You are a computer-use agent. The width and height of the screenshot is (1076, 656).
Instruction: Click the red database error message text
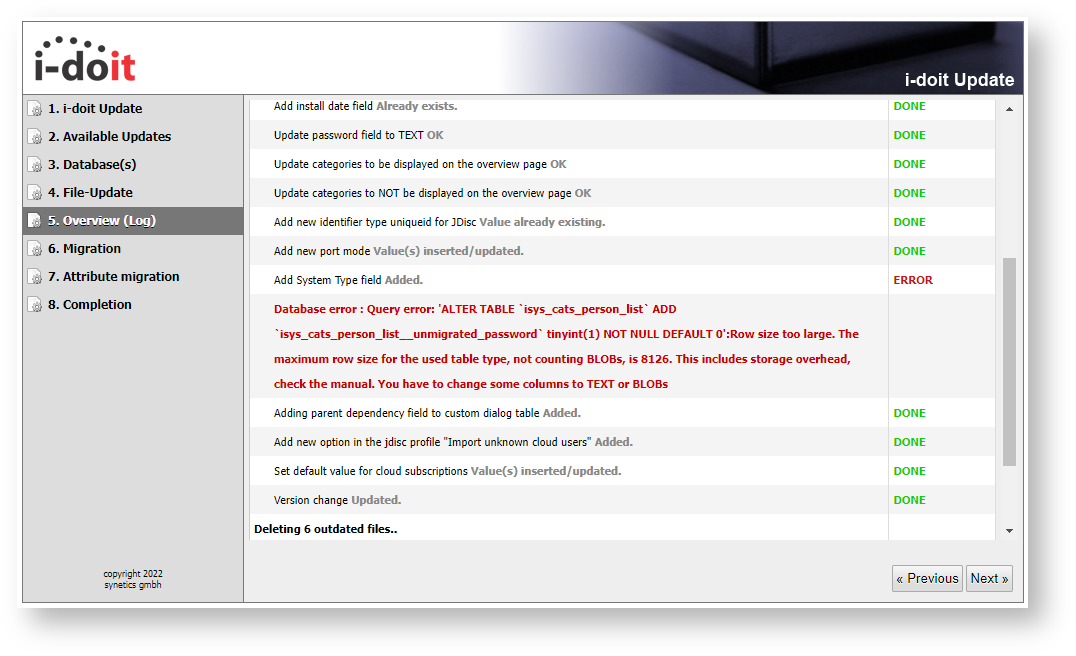click(566, 346)
